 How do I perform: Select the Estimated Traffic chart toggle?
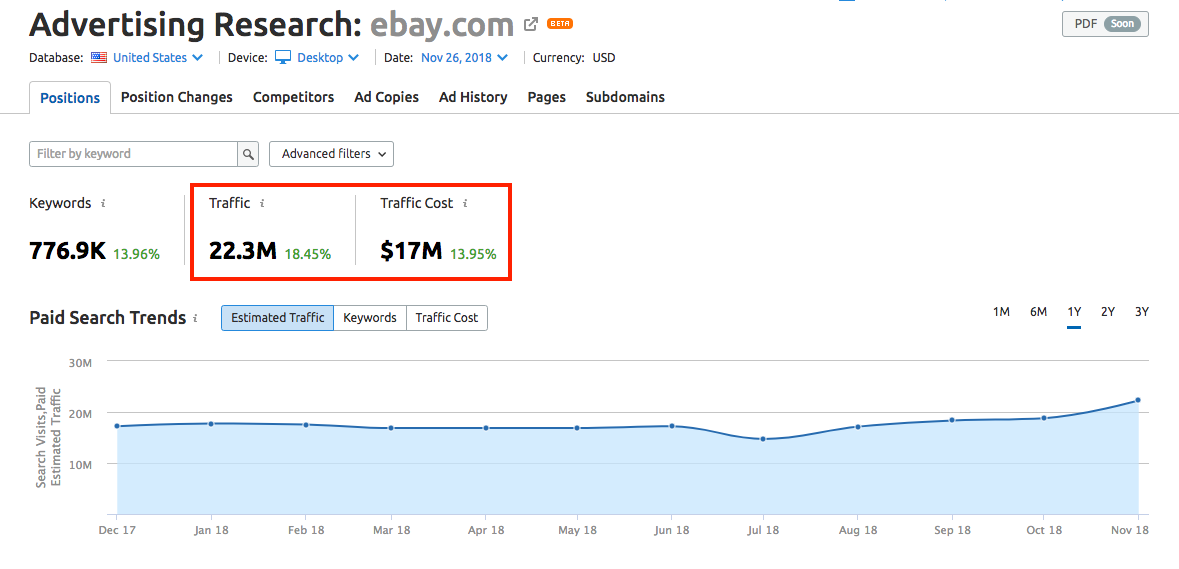(x=277, y=318)
